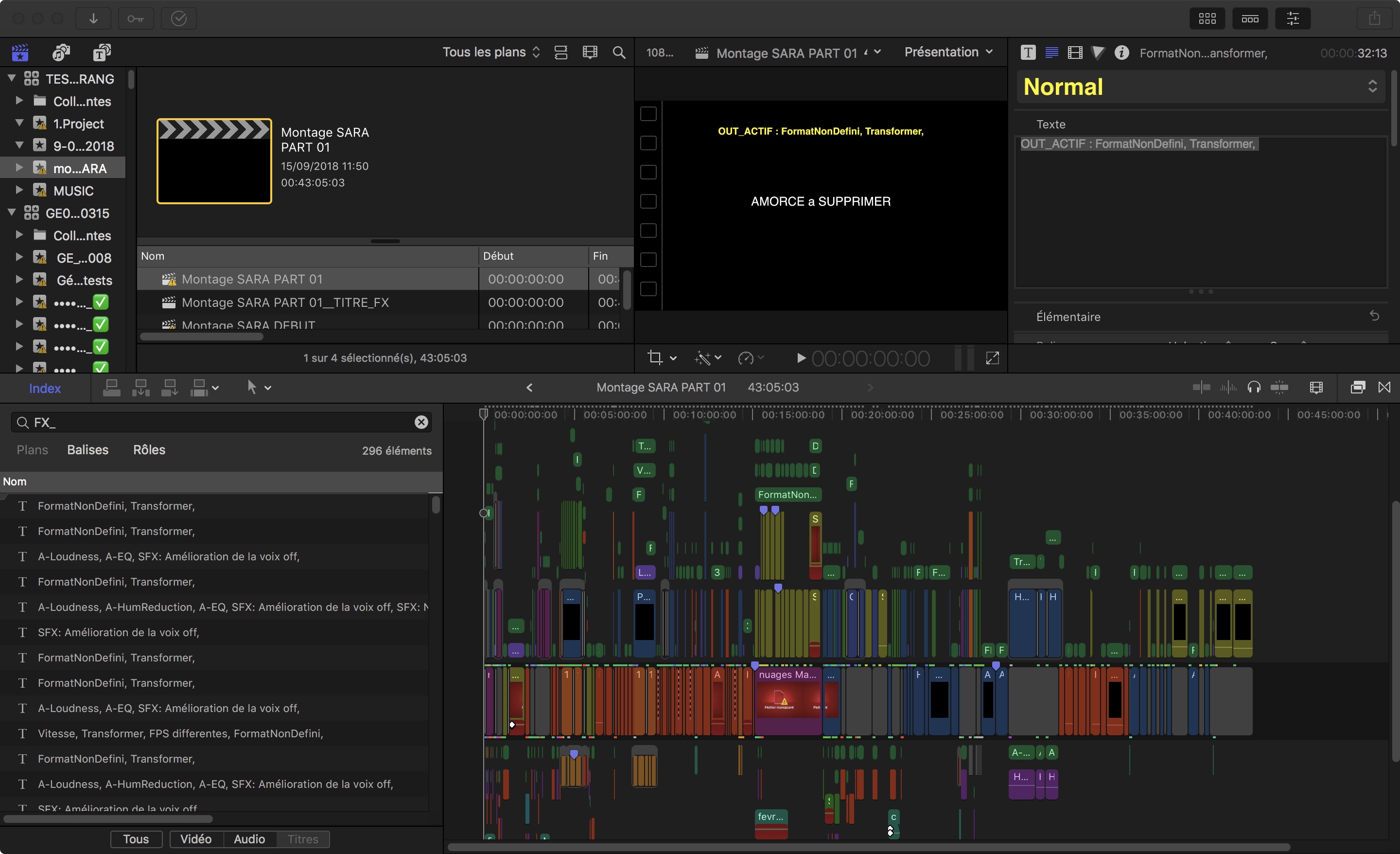Open the browser search magnifier
The image size is (1400, 854).
coord(619,53)
